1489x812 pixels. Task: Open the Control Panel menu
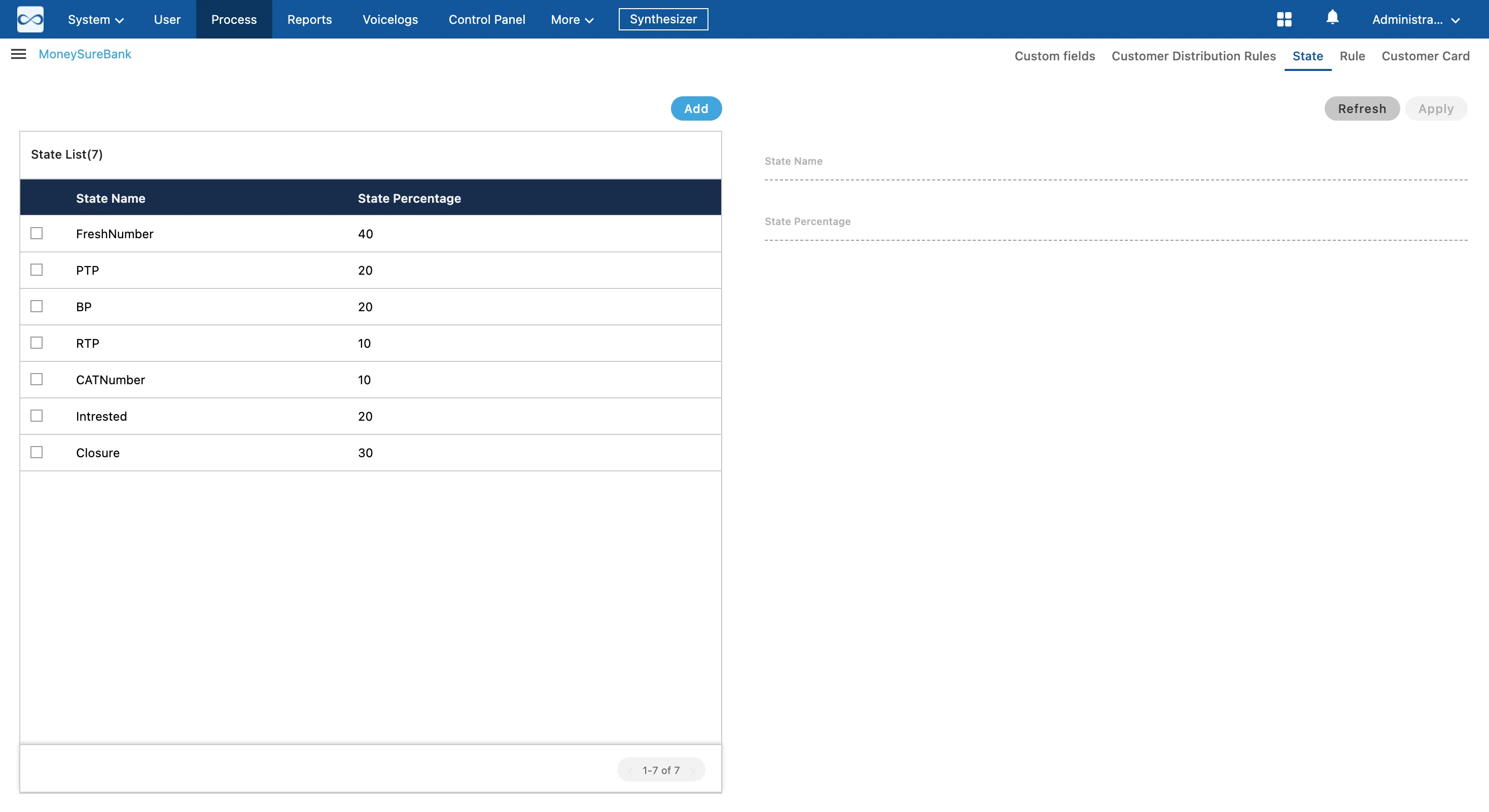[x=487, y=20]
